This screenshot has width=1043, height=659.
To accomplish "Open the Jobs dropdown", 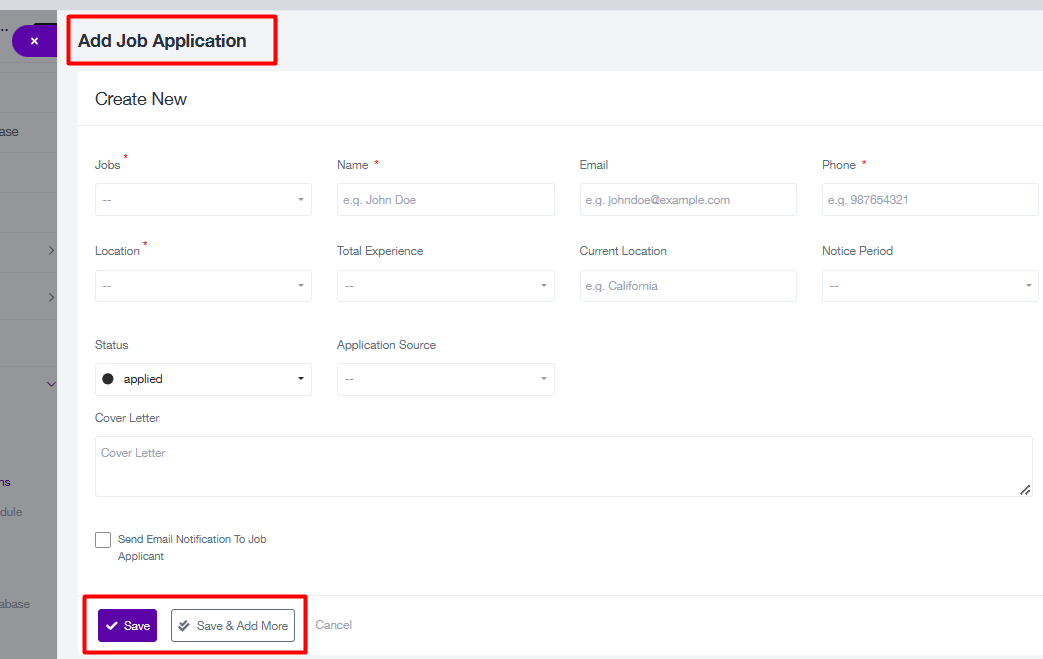I will [x=203, y=199].
